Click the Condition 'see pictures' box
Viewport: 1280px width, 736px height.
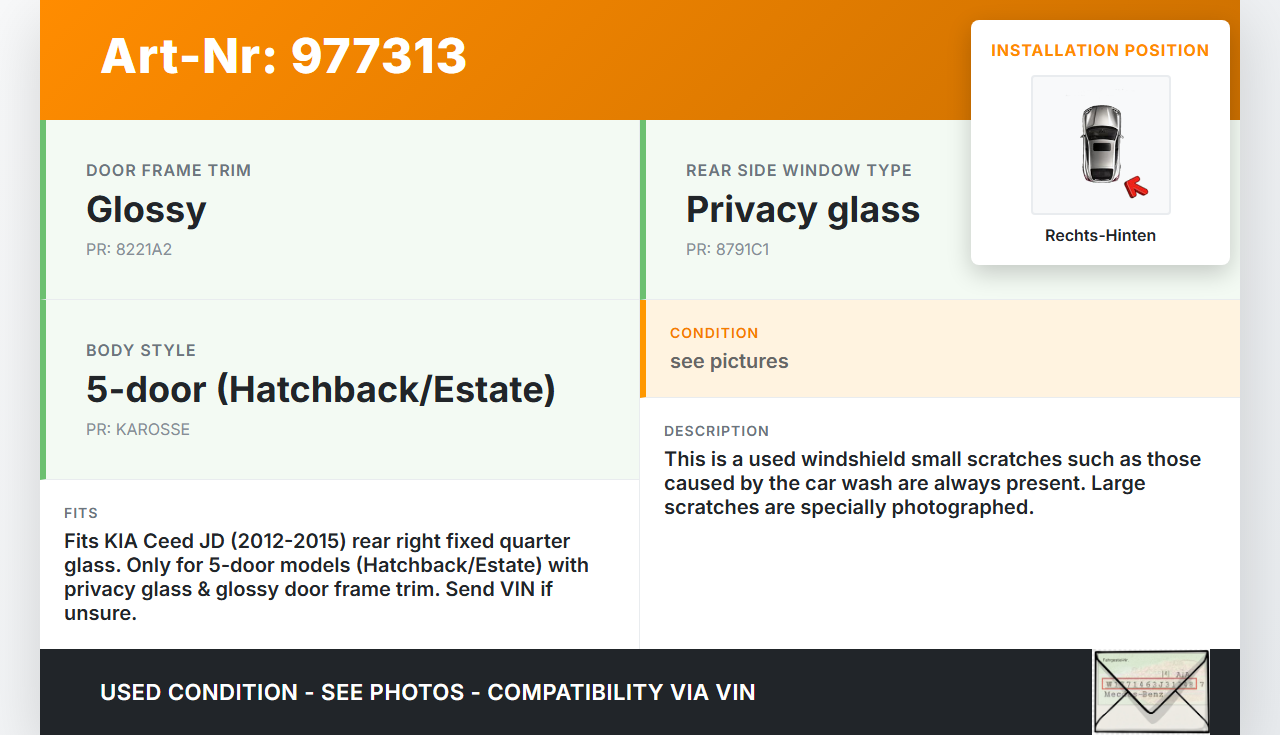tap(938, 348)
